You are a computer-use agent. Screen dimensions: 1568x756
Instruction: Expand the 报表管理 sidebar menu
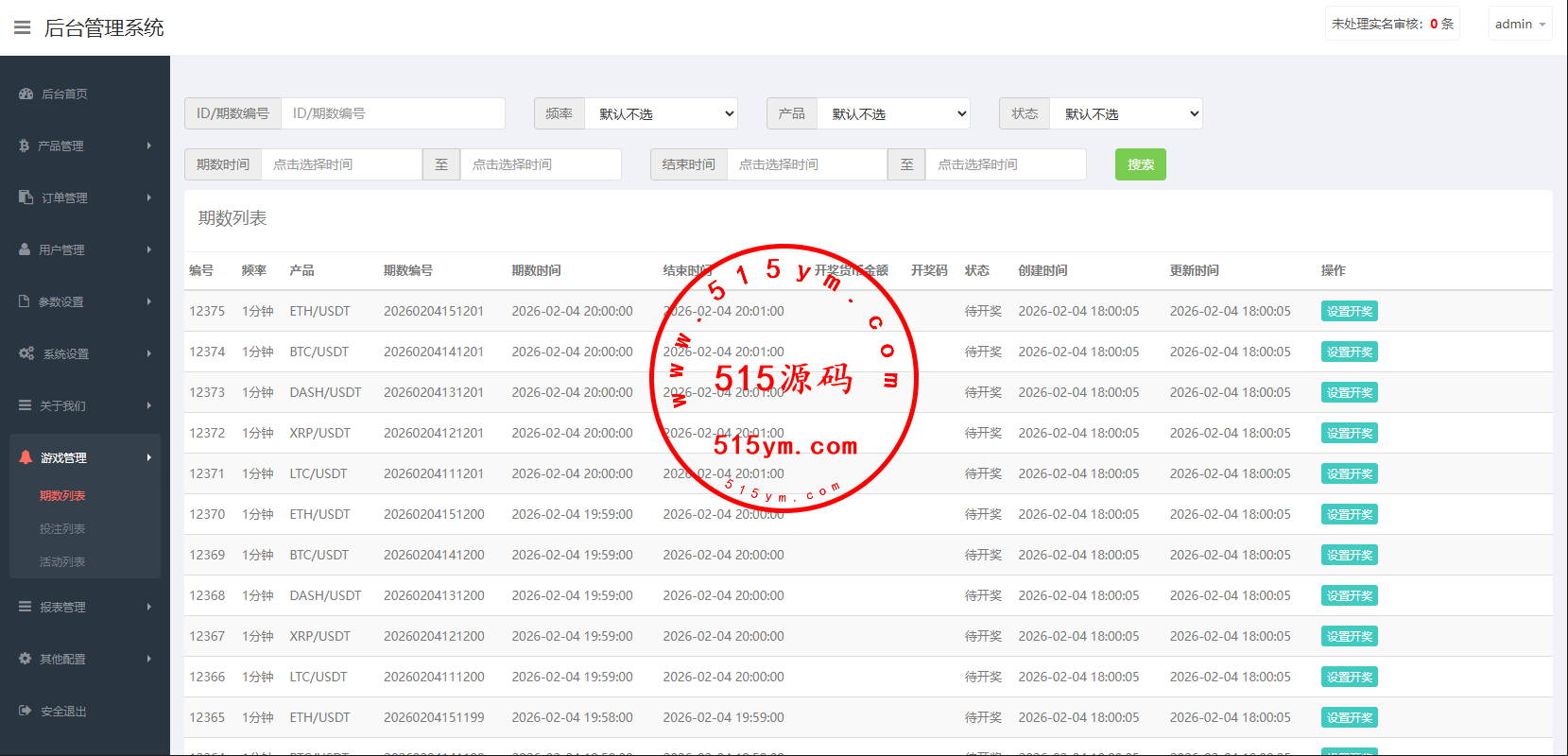pos(85,607)
